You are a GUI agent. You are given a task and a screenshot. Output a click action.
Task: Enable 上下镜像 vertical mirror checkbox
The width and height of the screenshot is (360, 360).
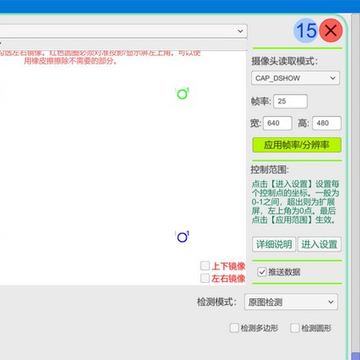point(205,266)
